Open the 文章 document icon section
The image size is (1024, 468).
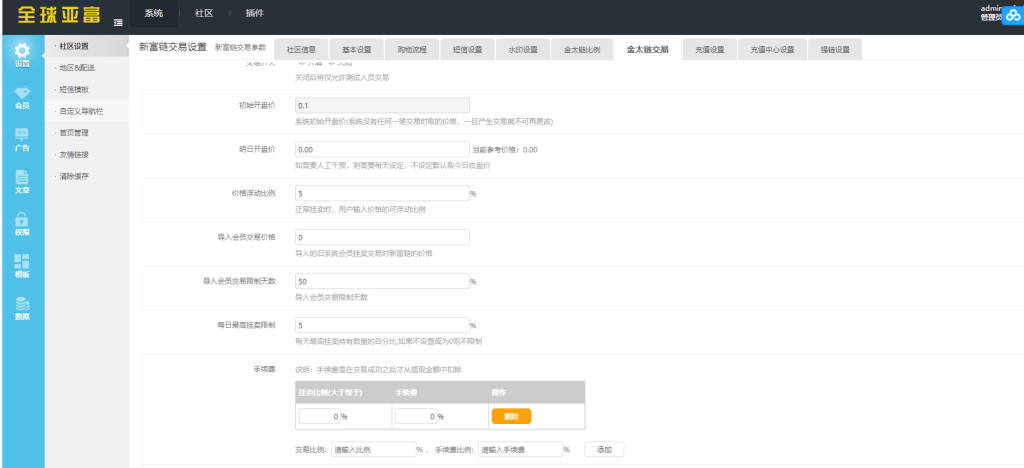22,182
